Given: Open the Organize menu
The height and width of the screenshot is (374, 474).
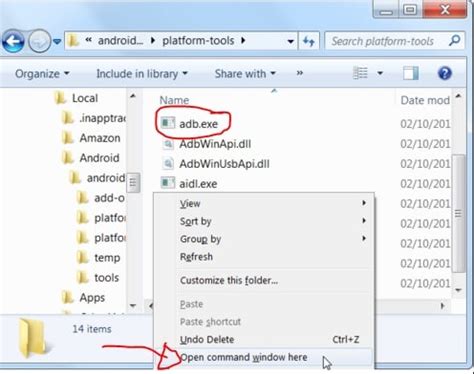Looking at the screenshot, I should (42, 74).
